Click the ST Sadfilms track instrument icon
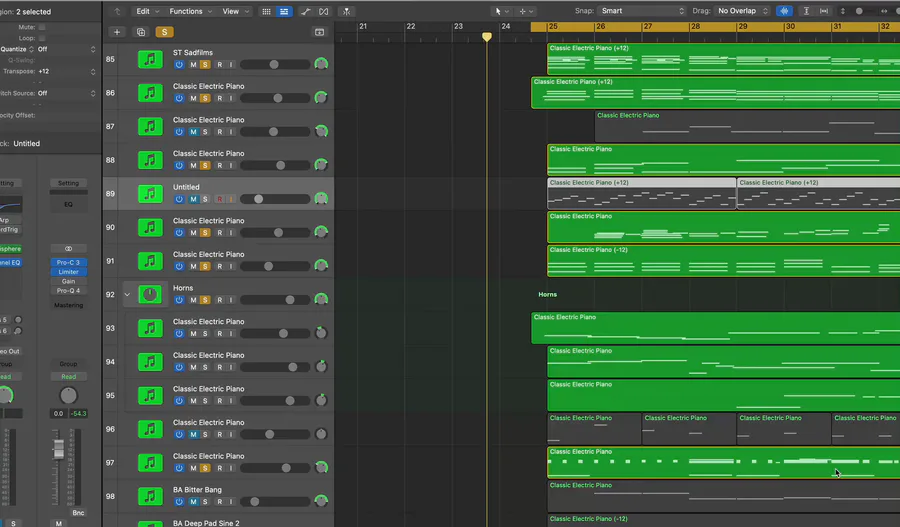900x527 pixels. pos(150,59)
